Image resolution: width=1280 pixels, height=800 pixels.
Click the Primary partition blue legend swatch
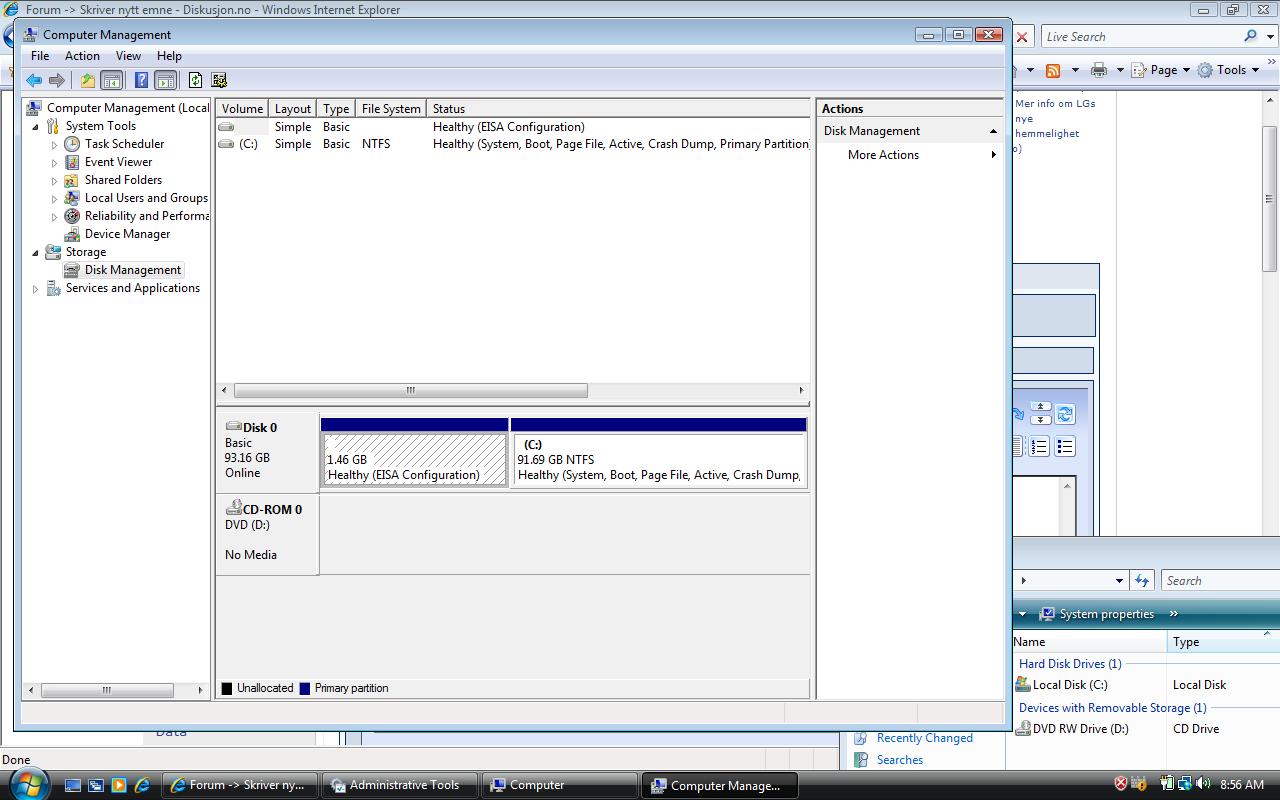305,688
